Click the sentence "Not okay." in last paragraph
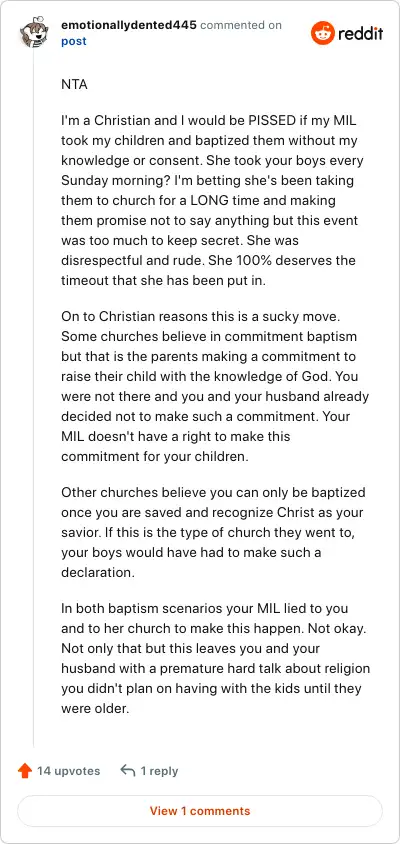 [341, 629]
